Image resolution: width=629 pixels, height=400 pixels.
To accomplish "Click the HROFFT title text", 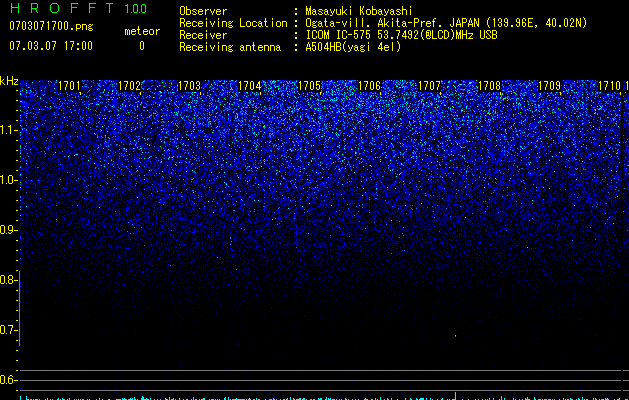I will [x=62, y=8].
